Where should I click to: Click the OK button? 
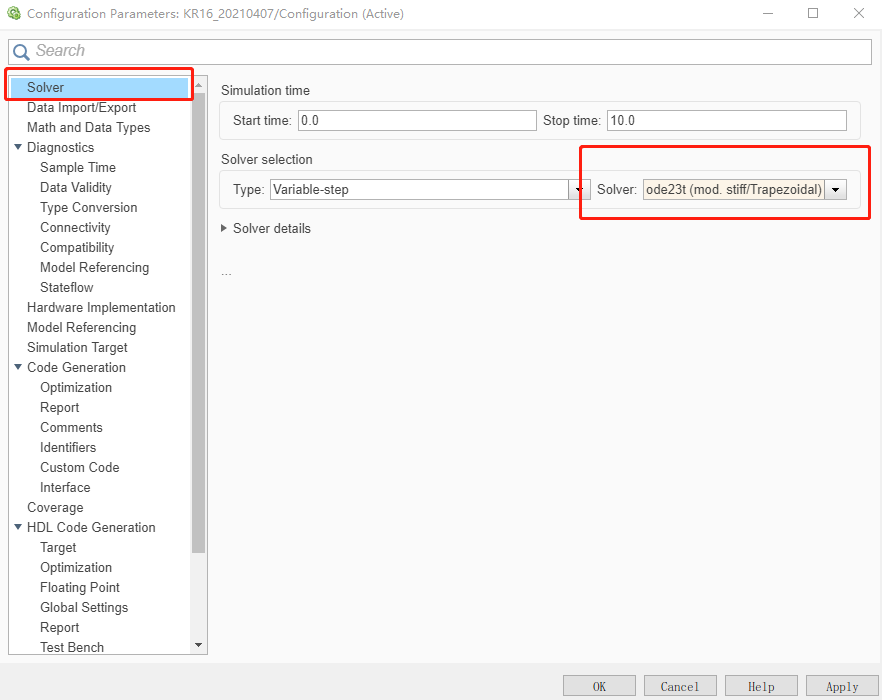tap(599, 686)
